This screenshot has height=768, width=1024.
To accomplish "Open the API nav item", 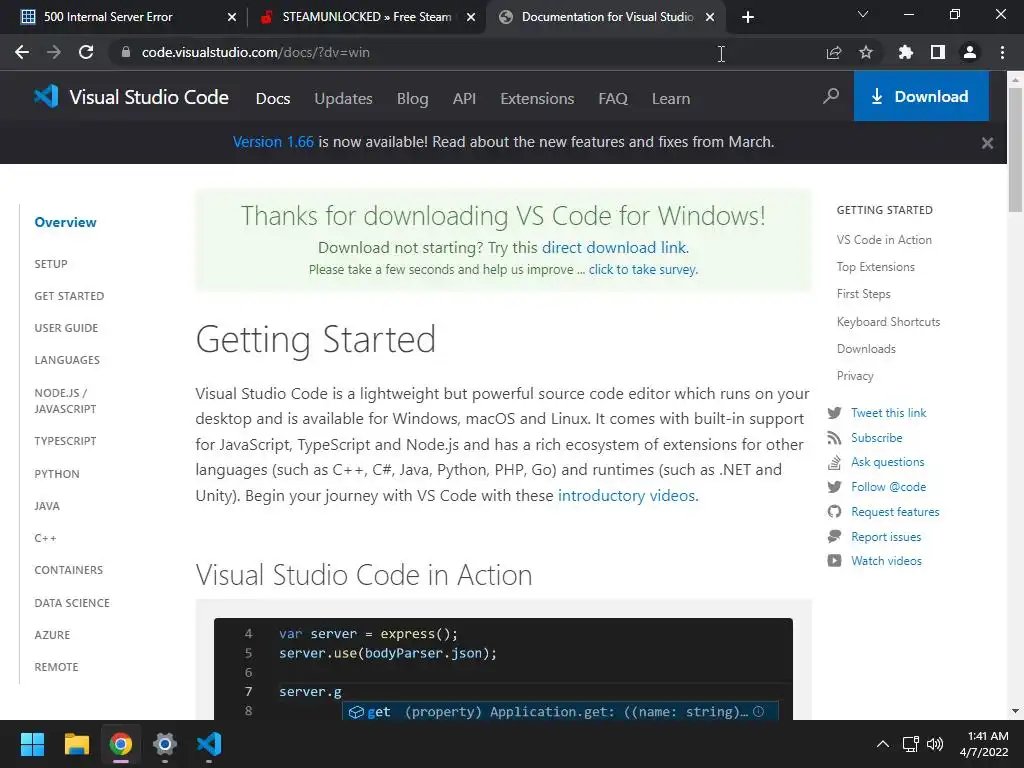I will pyautogui.click(x=464, y=99).
